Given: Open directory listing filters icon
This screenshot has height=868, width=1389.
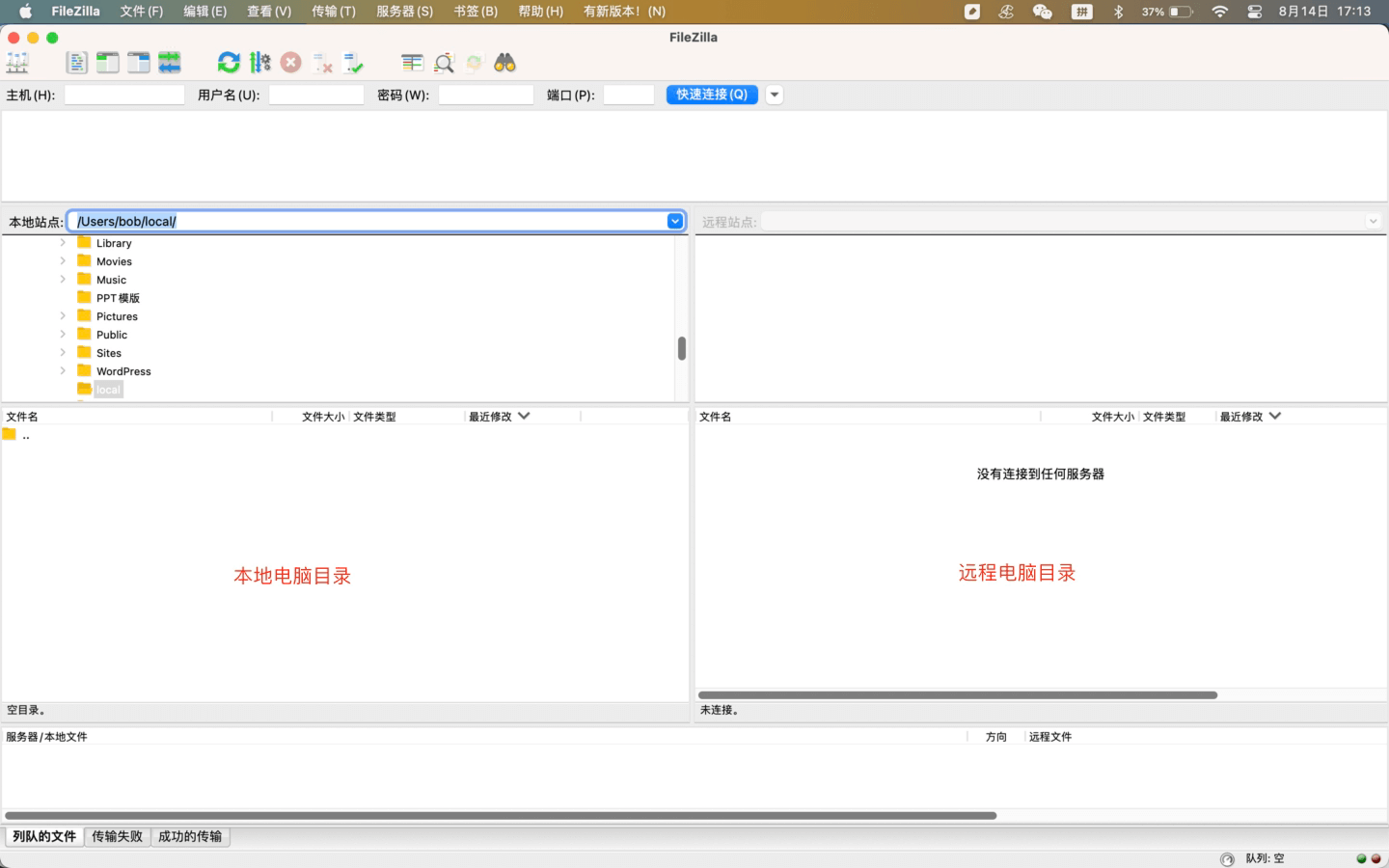Looking at the screenshot, I should pyautogui.click(x=413, y=63).
